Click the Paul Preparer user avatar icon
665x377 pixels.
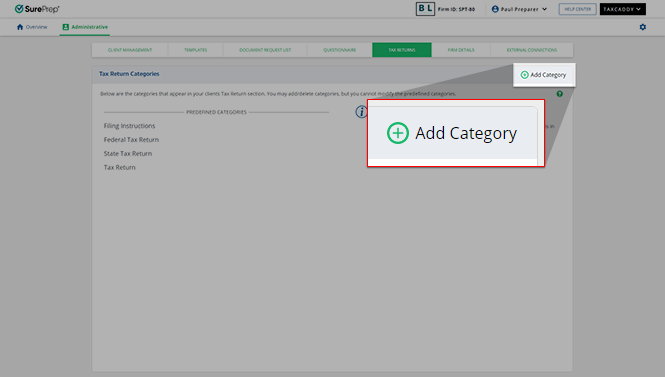495,9
